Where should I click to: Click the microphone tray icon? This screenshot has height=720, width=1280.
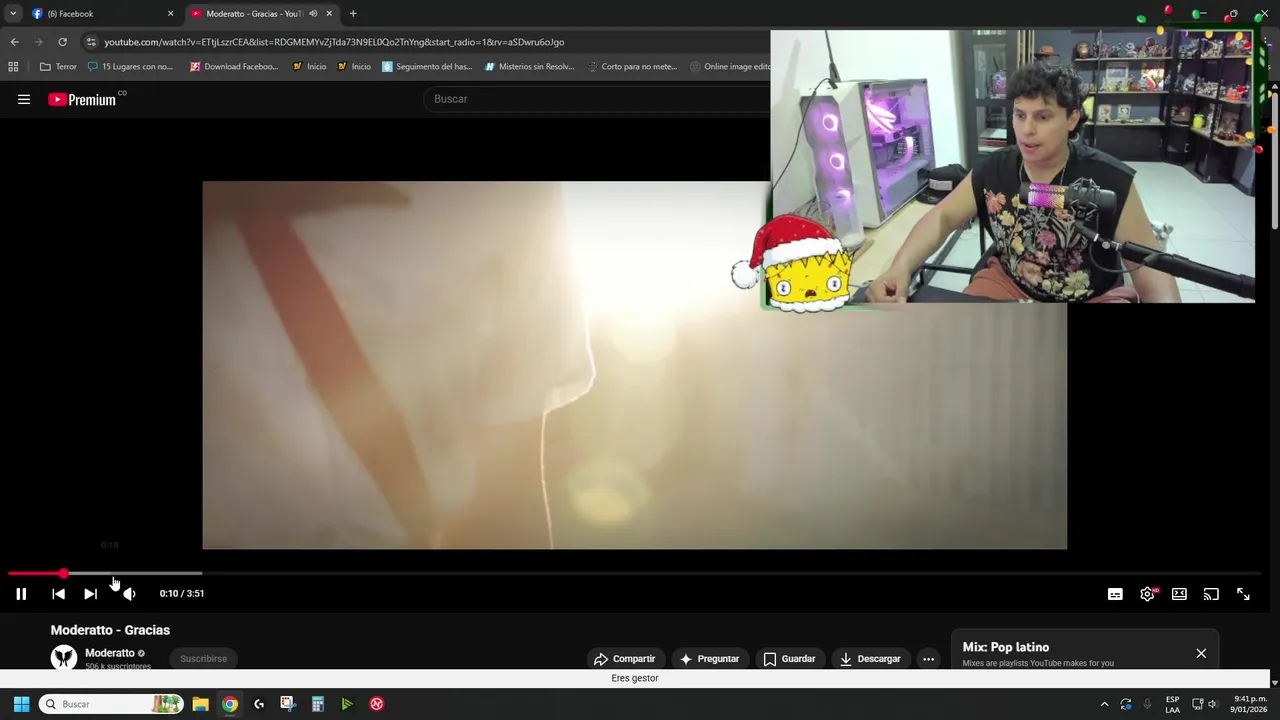[1147, 704]
